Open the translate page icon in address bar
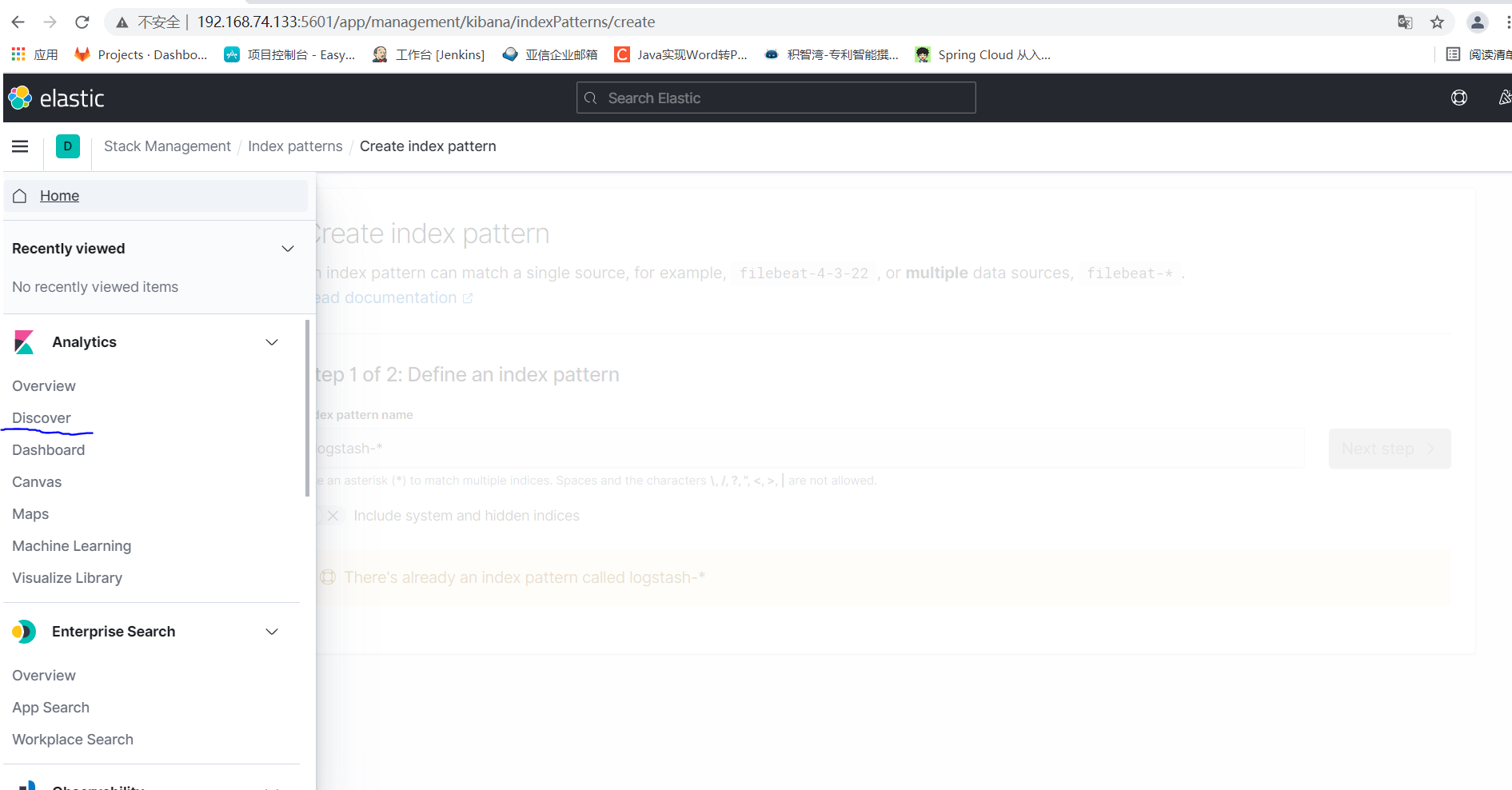The image size is (1512, 790). tap(1405, 22)
